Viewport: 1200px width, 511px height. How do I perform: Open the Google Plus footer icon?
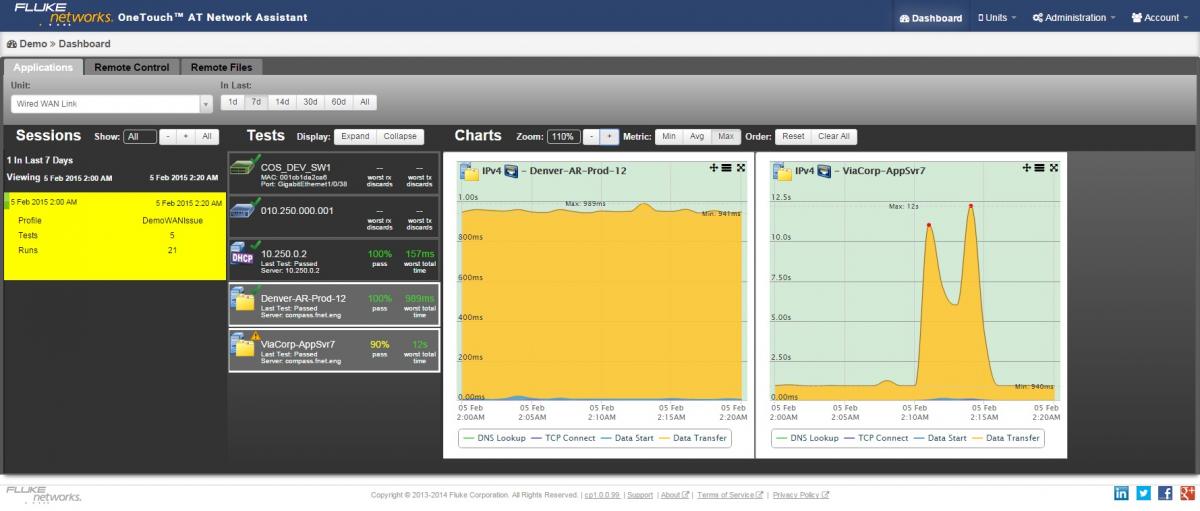tap(1187, 493)
